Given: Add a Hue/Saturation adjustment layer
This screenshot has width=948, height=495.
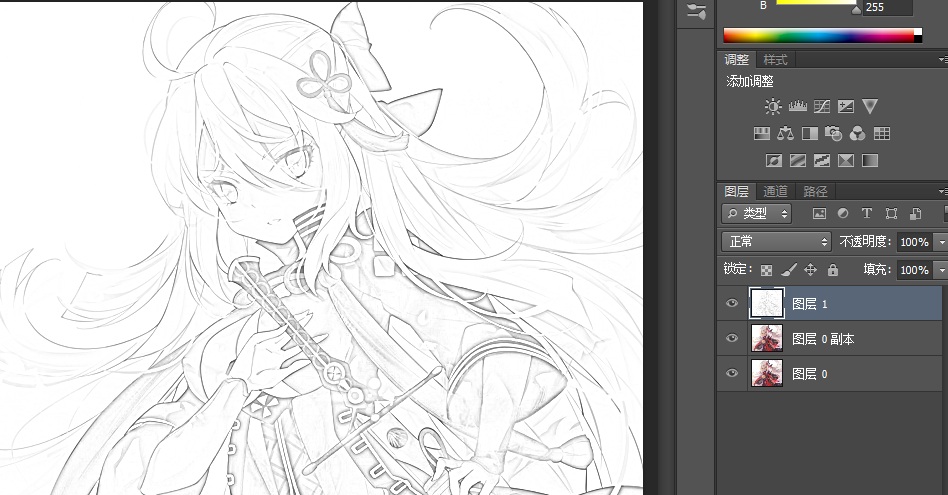Looking at the screenshot, I should click(x=762, y=134).
